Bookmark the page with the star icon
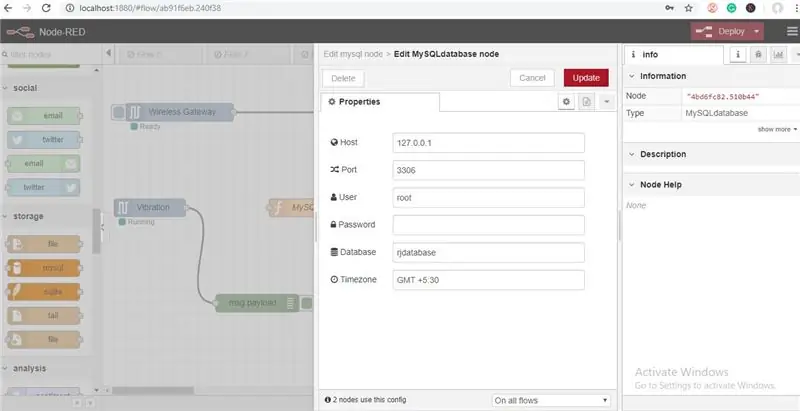Screen dimensions: 800x411 click(x=689, y=8)
